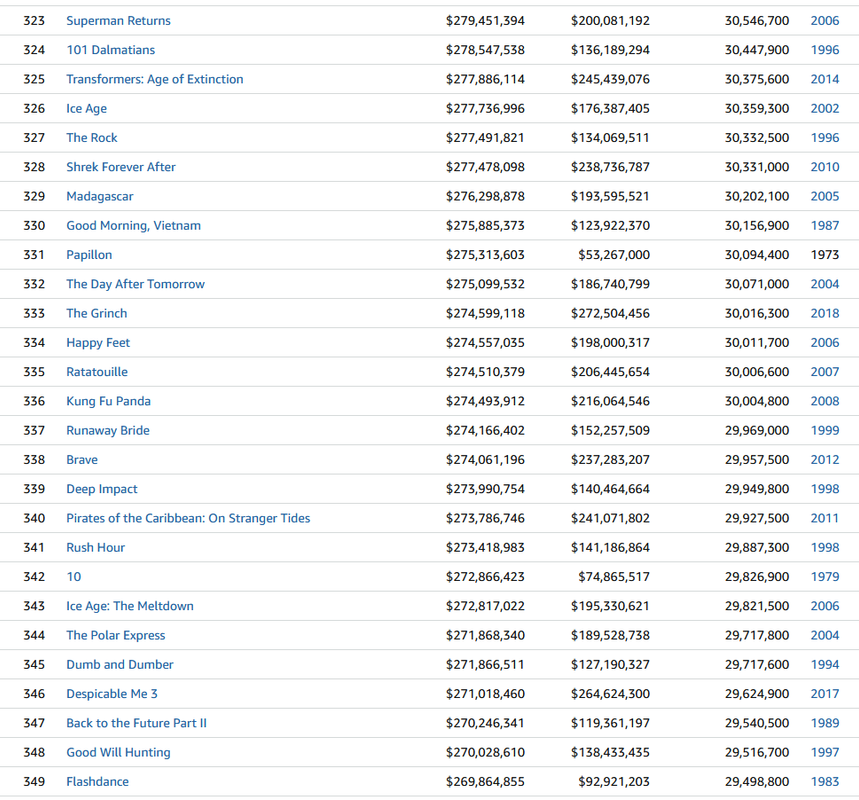Open year 1996 in The Rock row
The image size is (859, 800).
824,138
